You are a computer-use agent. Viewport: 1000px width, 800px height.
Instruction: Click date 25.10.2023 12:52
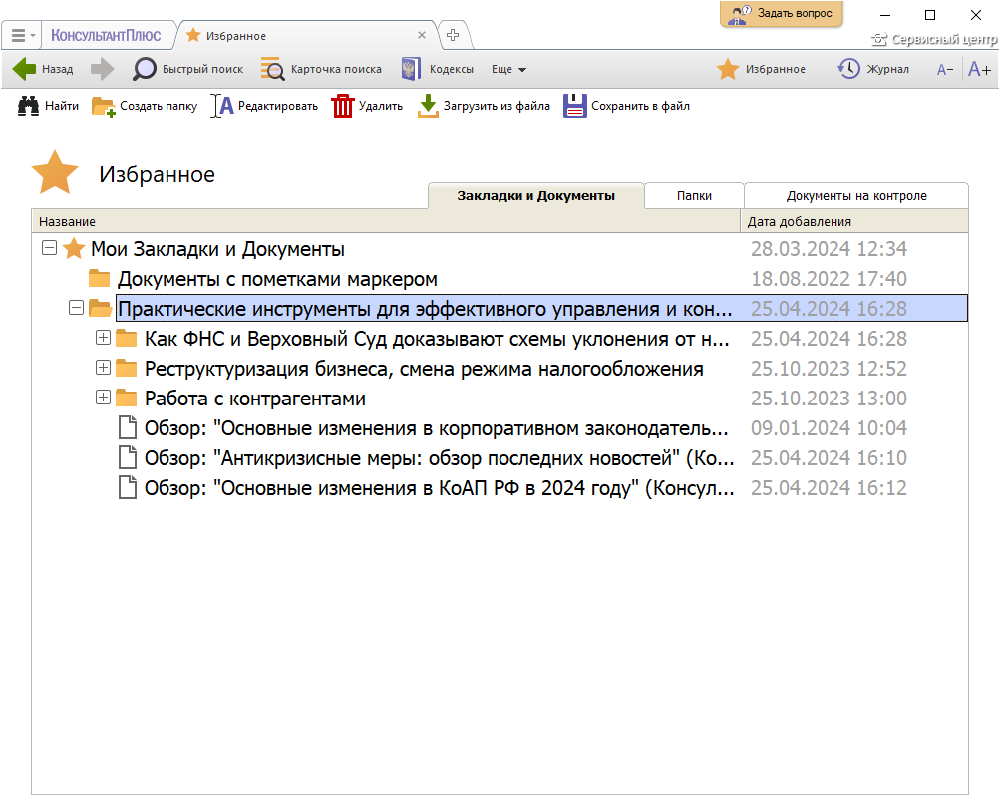coord(828,369)
